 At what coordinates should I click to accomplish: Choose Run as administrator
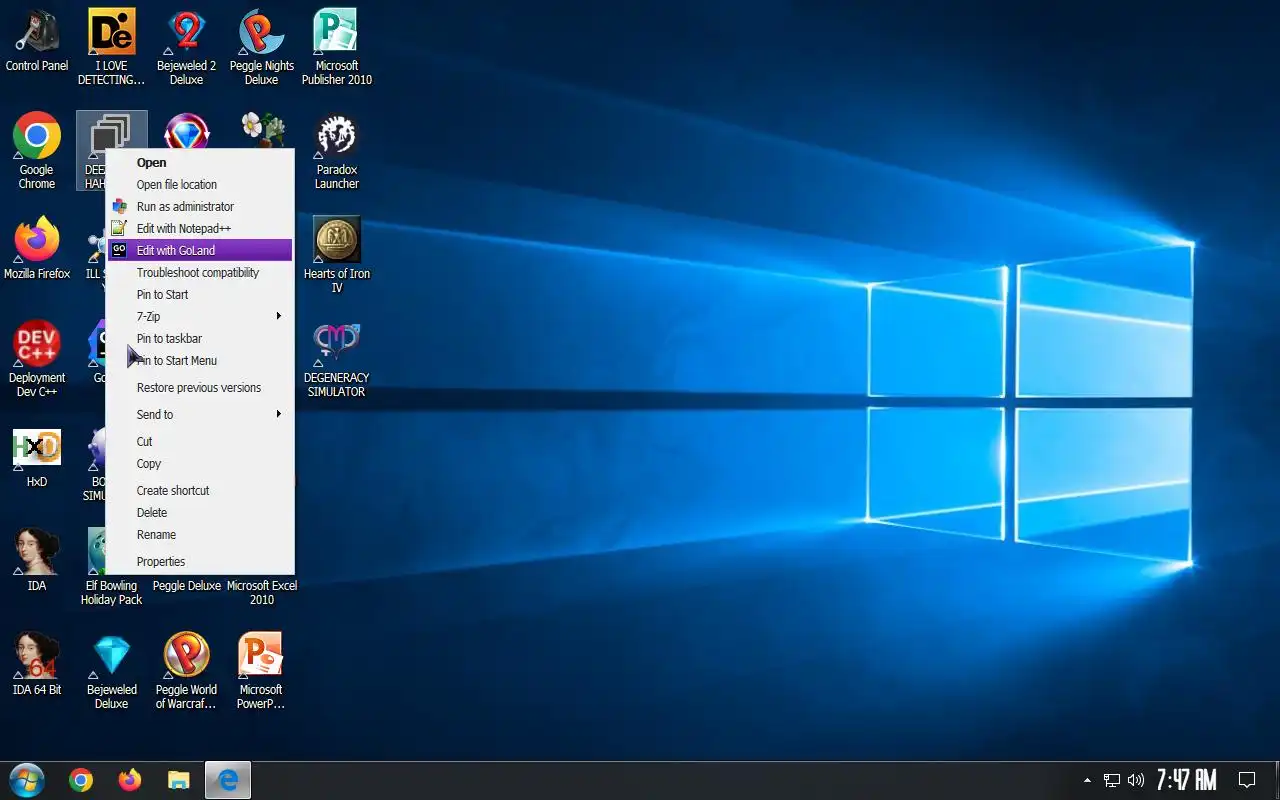click(x=200, y=207)
